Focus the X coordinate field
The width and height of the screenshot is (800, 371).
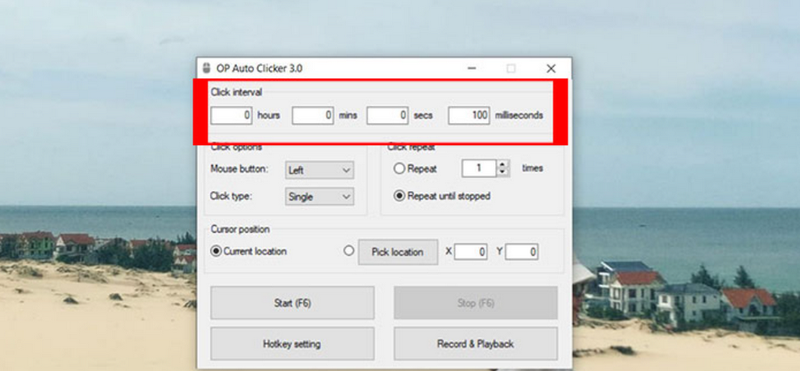point(471,252)
